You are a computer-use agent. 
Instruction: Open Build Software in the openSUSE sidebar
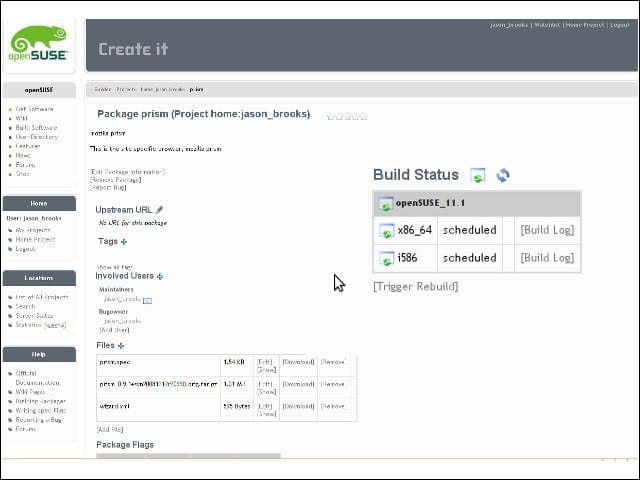click(x=36, y=127)
